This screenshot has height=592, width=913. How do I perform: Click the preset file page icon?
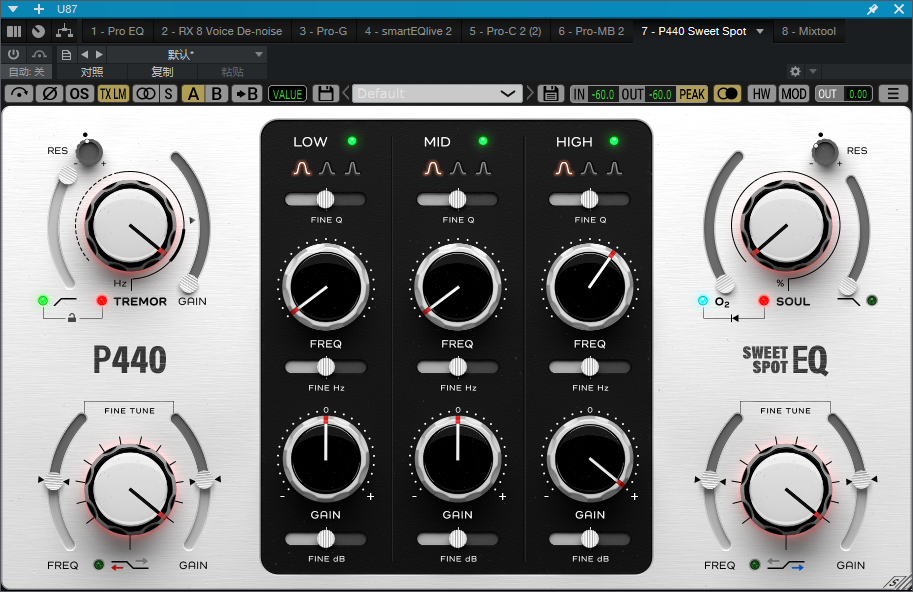[66, 55]
